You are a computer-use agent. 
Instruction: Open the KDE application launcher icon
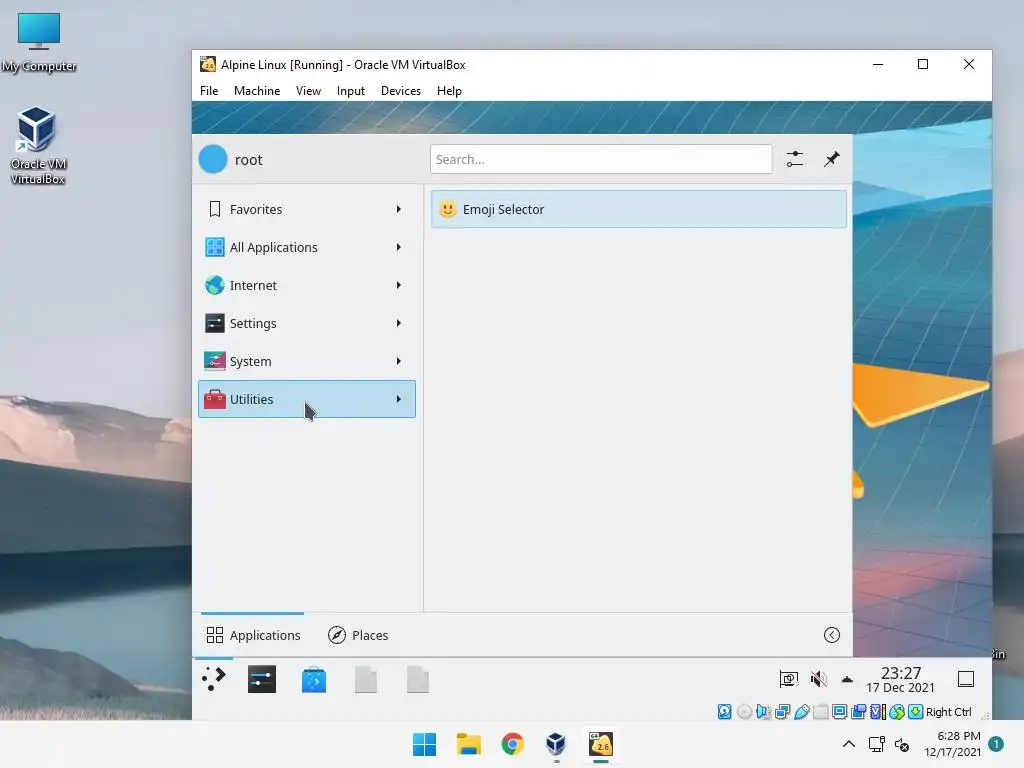[214, 679]
